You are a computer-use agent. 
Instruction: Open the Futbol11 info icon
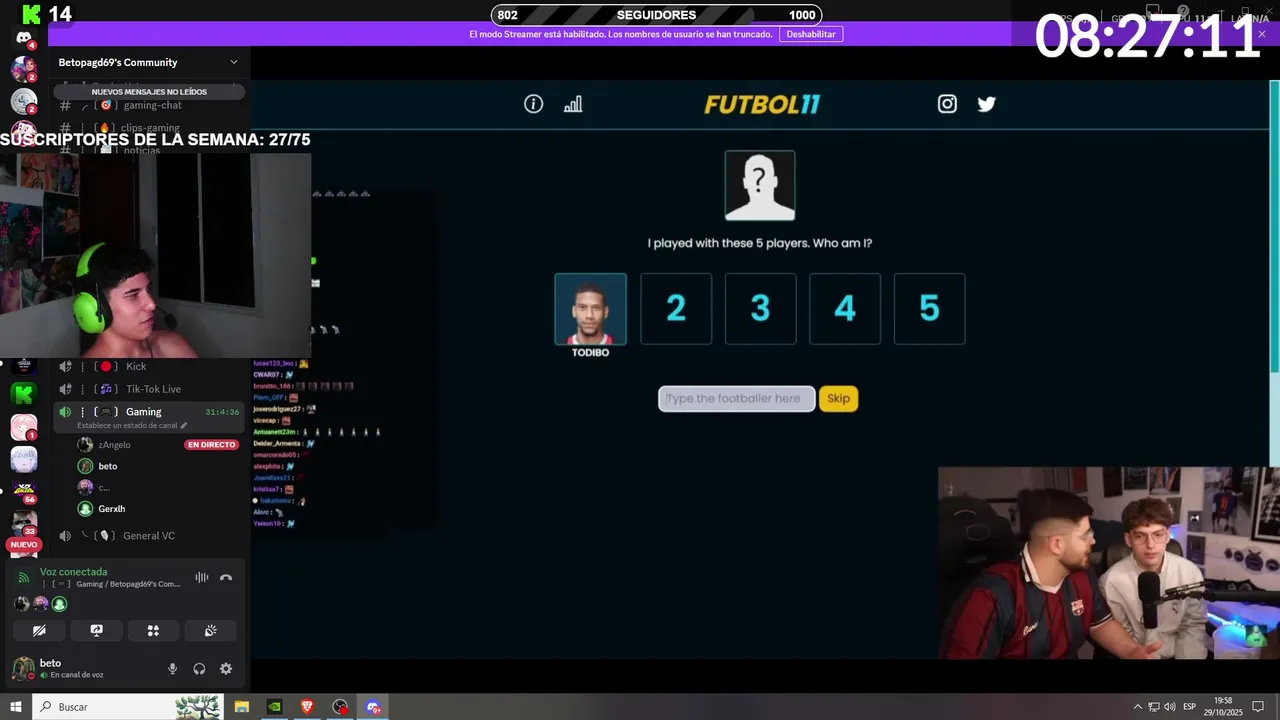click(x=533, y=104)
